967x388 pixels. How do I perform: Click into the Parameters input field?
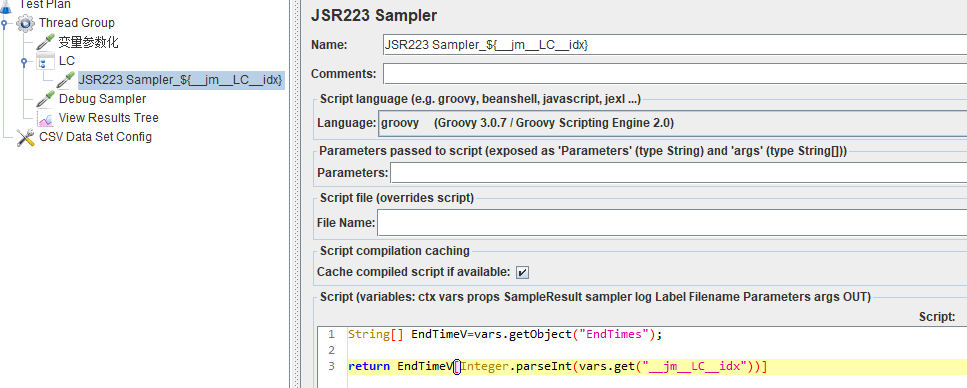[678, 173]
